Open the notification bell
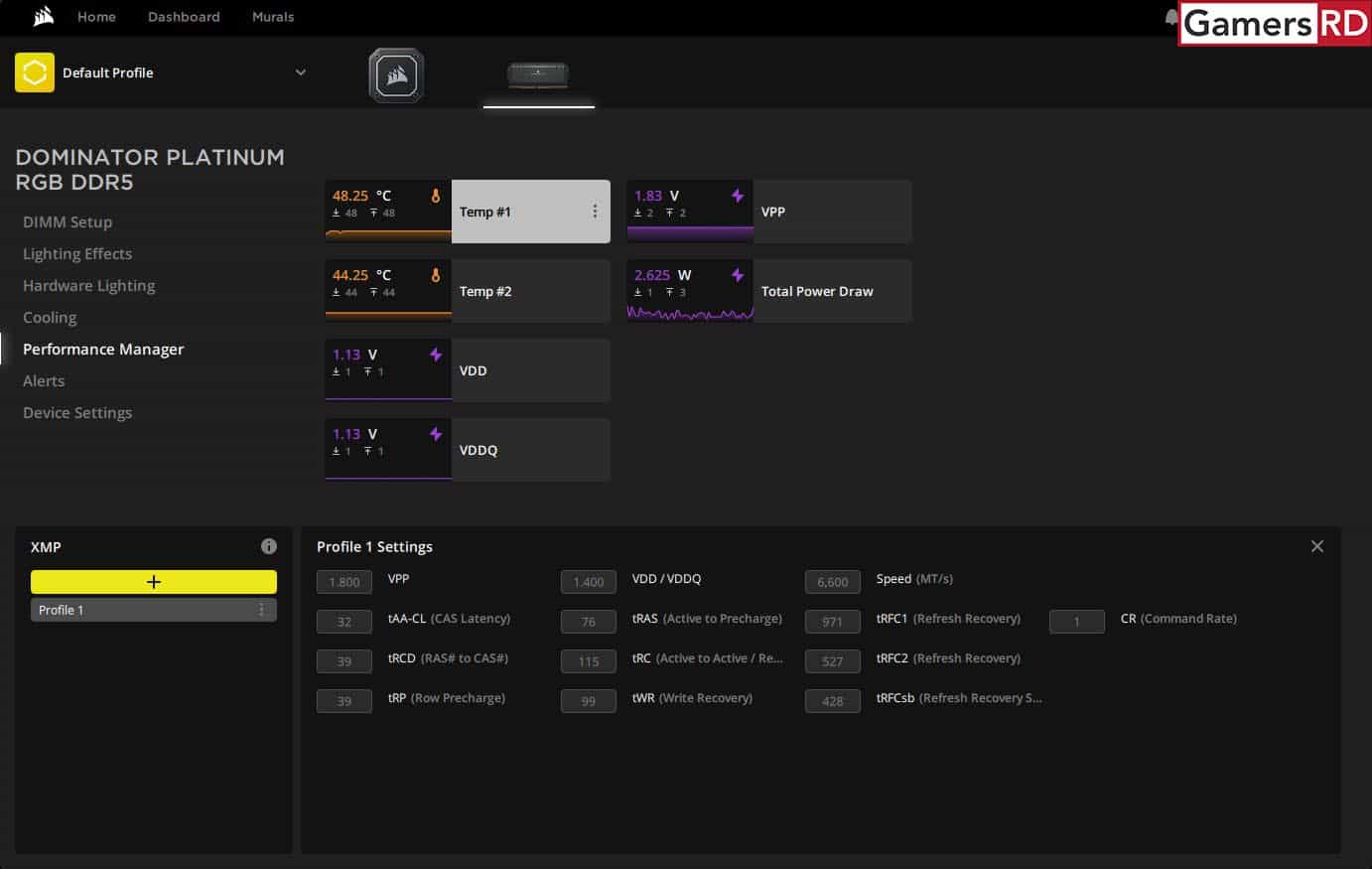The height and width of the screenshot is (869, 1372). (1171, 17)
